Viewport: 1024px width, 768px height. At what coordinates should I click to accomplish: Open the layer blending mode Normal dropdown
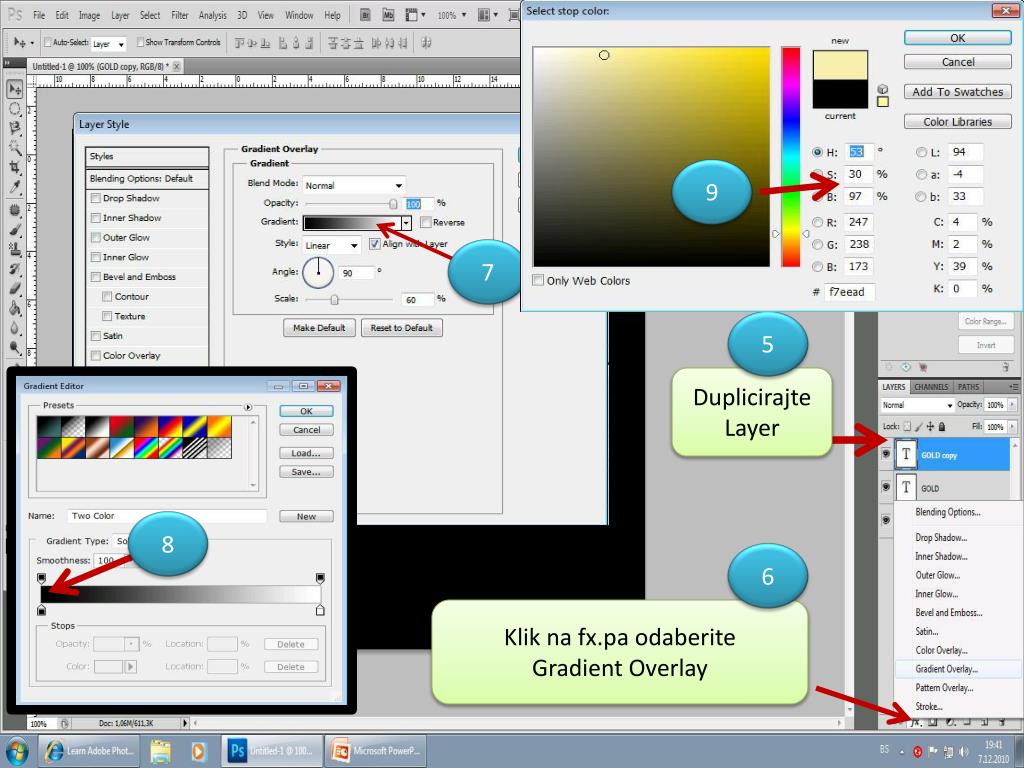(917, 405)
